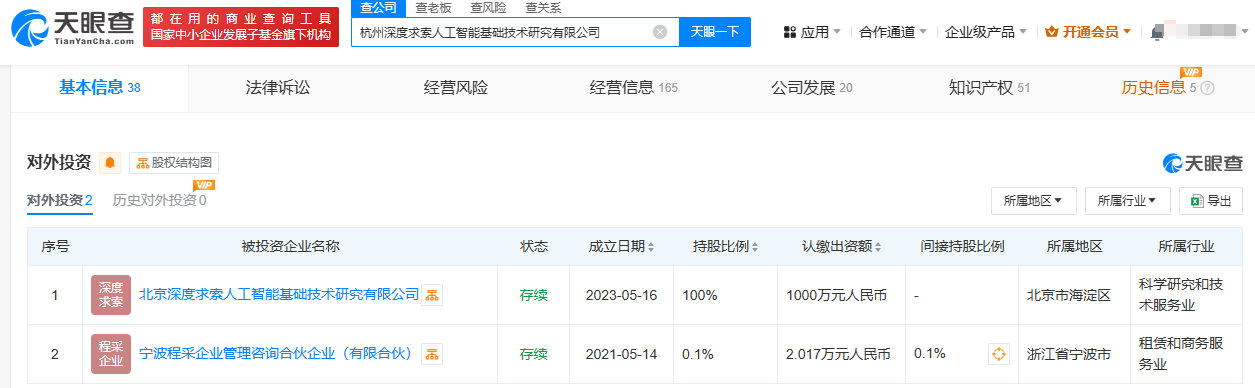The image size is (1255, 388).
Task: Expand the 企业级产品 menu
Action: point(985,32)
